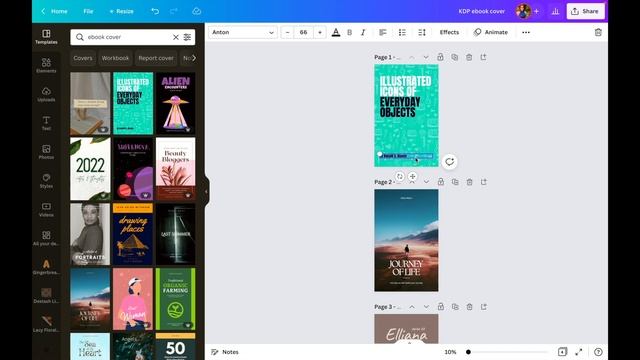Choose the Beauty Bloggers template
640x360 pixels.
[176, 169]
